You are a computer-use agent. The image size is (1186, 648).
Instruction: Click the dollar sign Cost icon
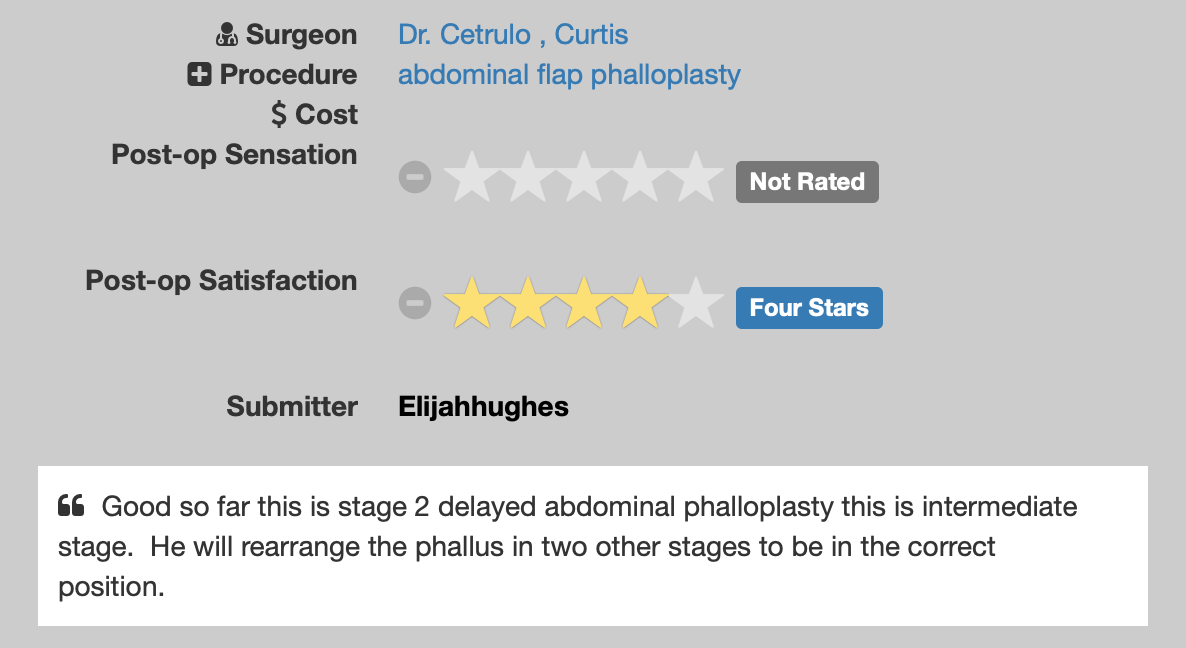click(279, 115)
